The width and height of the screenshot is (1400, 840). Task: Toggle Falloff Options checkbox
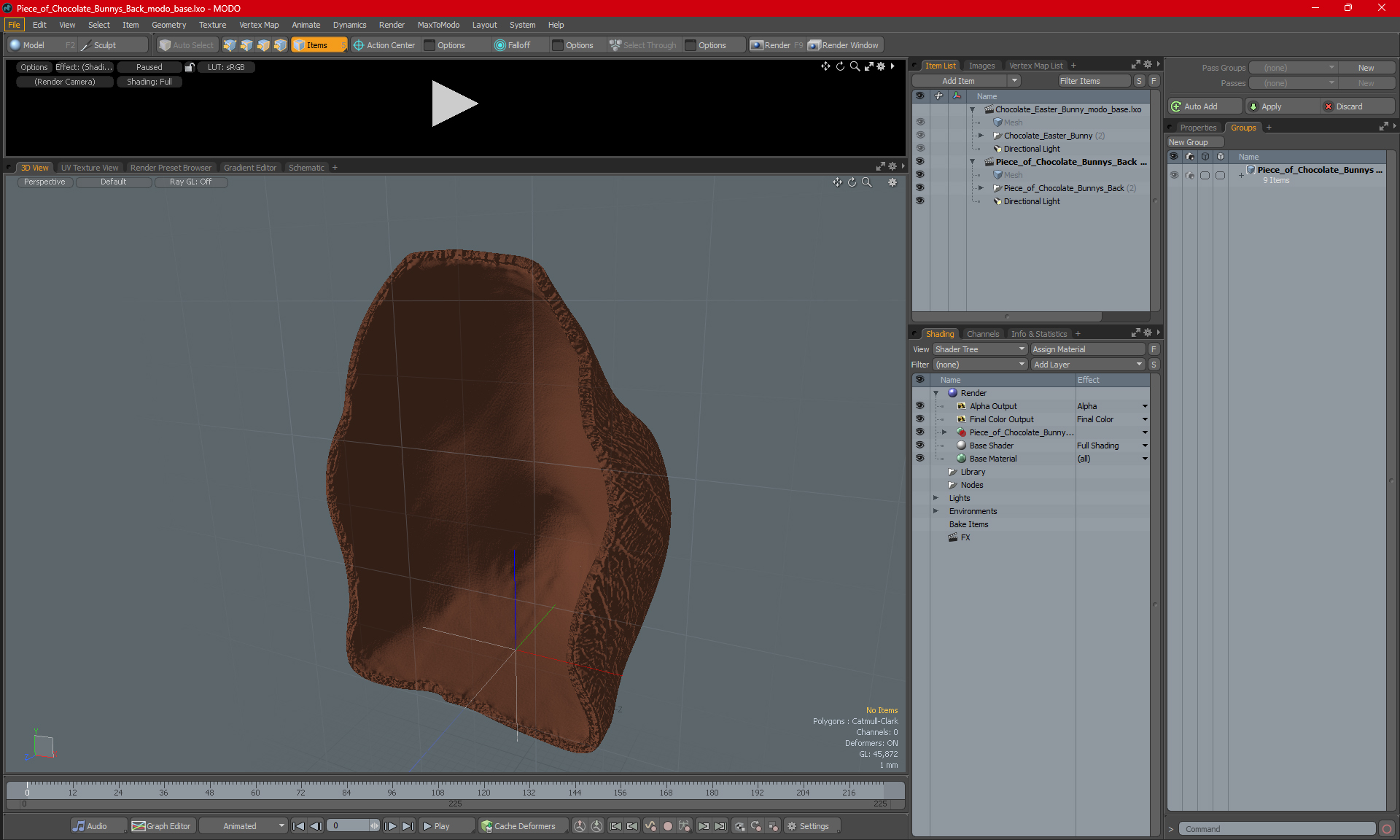[558, 45]
